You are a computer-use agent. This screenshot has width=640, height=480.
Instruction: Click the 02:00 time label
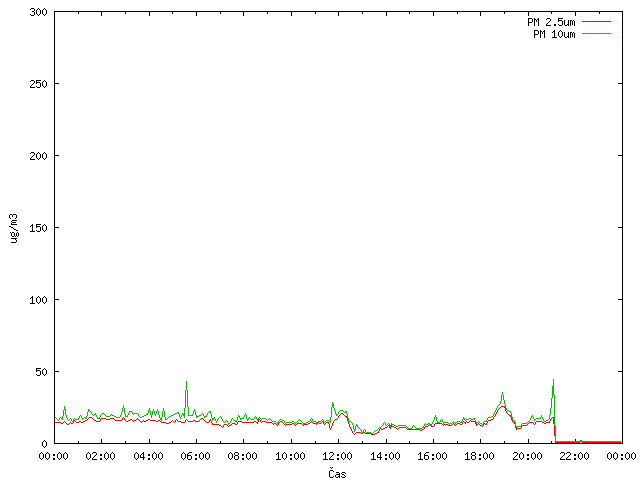click(101, 456)
